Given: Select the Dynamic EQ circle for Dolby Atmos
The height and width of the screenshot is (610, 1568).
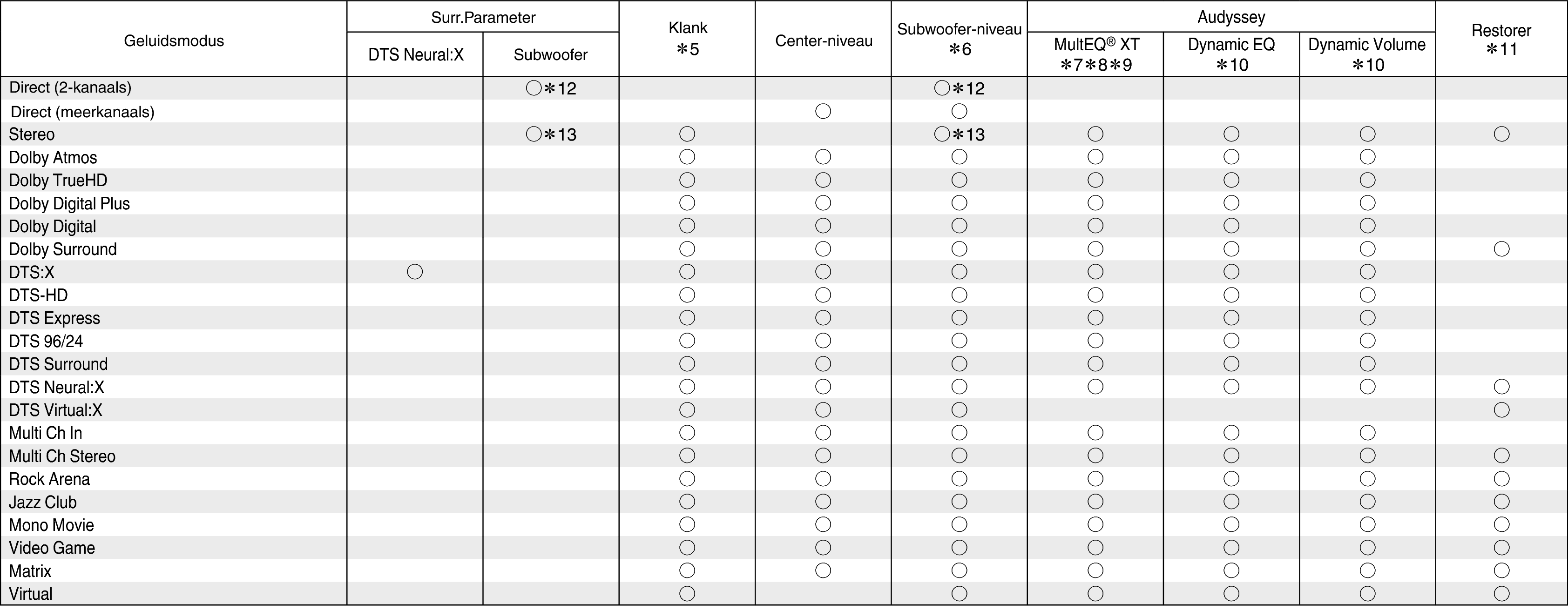Looking at the screenshot, I should (x=1231, y=158).
